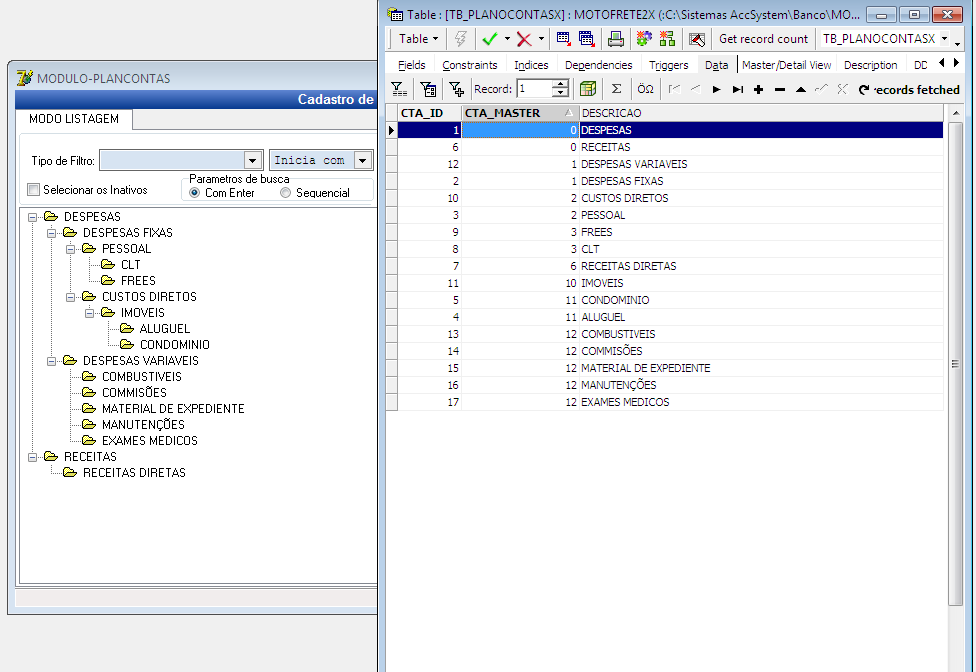This screenshot has height=672, width=976.
Task: Delete the record with the minus icon
Action: point(779,89)
